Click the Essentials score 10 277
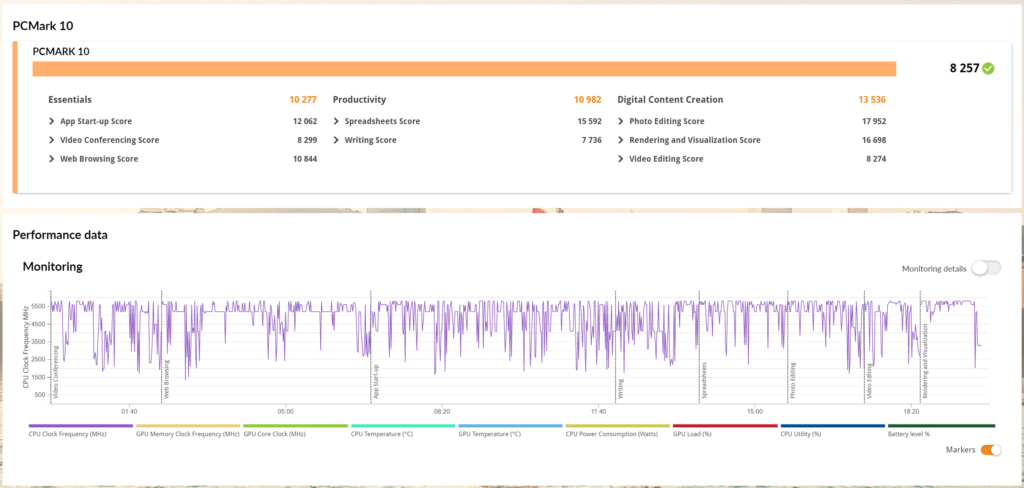Screen dimensions: 1024x488 pos(303,100)
